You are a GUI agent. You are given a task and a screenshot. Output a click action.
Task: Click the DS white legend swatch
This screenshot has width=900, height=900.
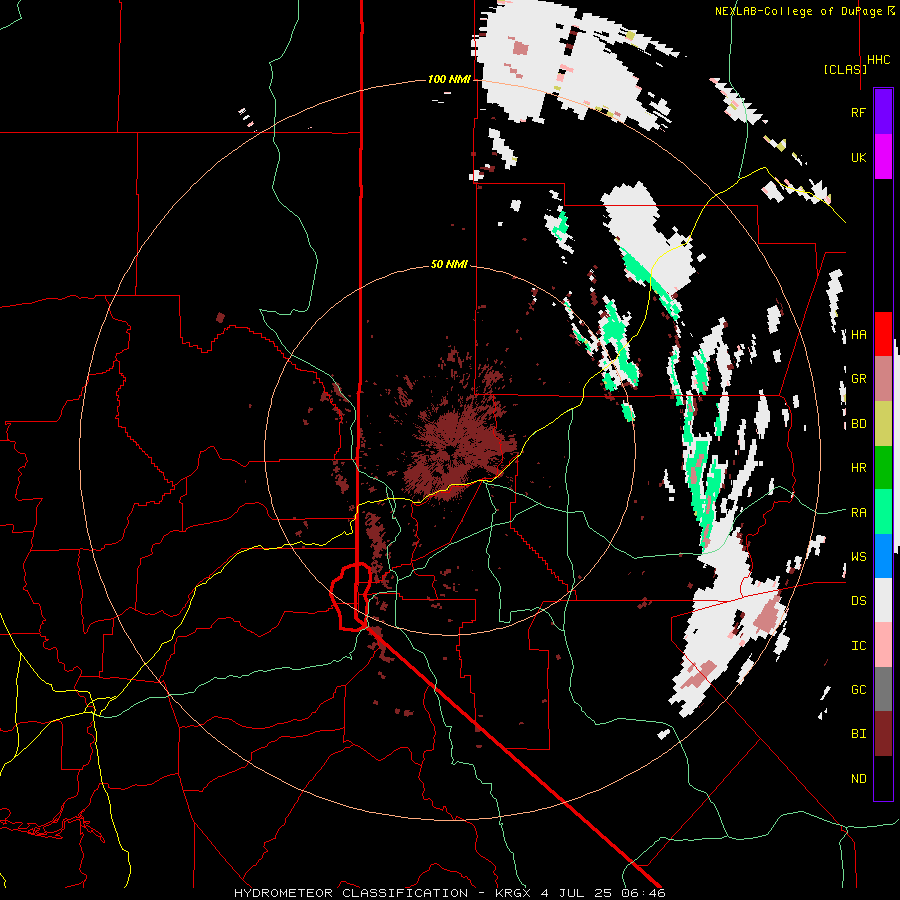click(x=883, y=600)
